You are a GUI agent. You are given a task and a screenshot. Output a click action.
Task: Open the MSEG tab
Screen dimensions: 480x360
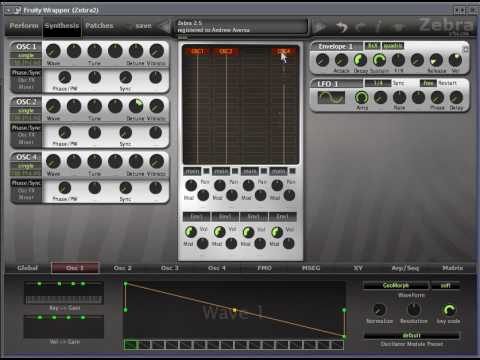311,268
